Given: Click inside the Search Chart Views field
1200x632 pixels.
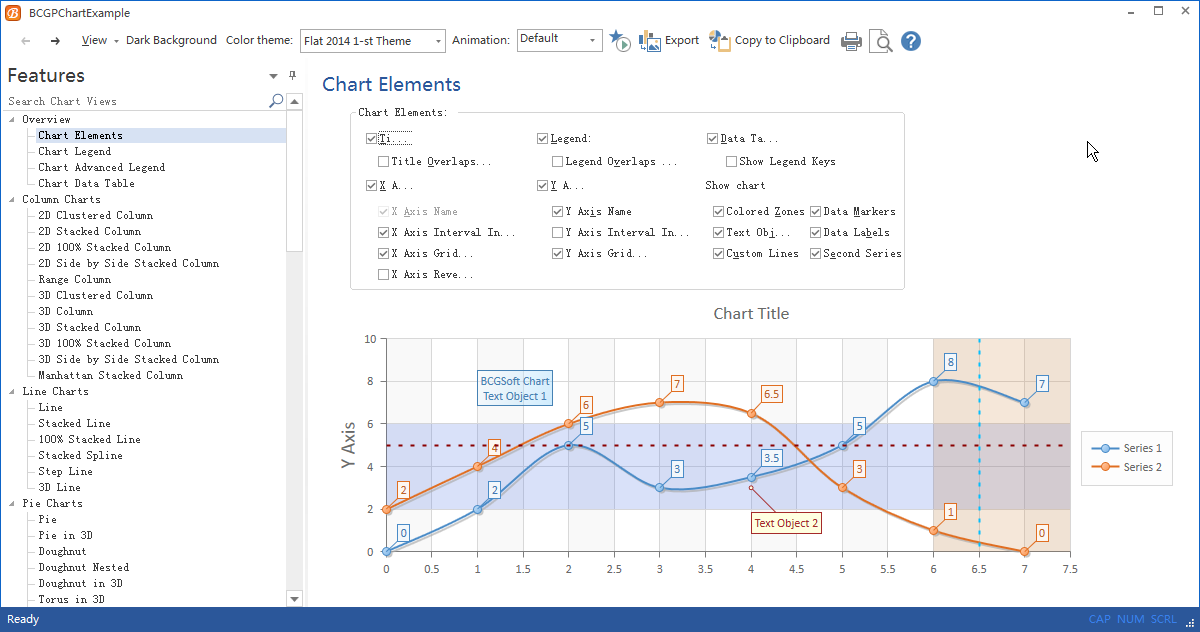Looking at the screenshot, I should [x=120, y=101].
